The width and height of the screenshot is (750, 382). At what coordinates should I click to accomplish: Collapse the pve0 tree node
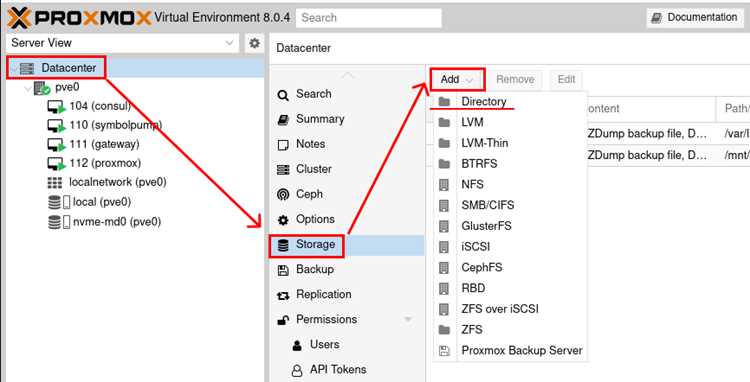(x=28, y=88)
